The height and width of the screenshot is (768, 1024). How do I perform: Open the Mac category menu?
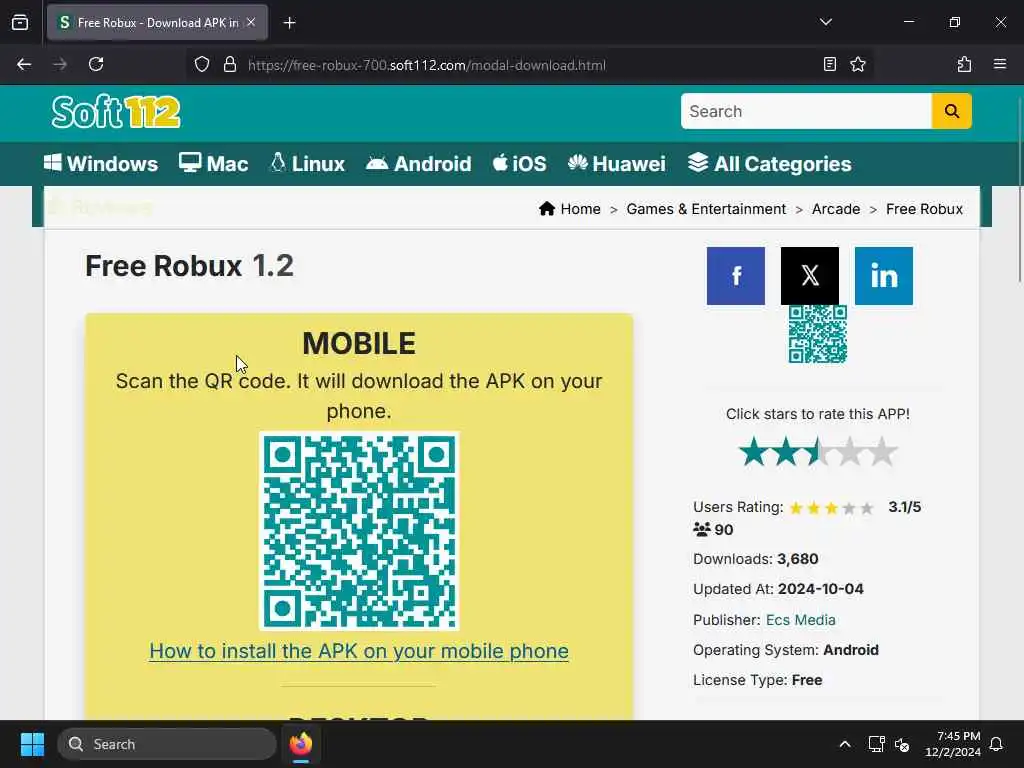[214, 163]
